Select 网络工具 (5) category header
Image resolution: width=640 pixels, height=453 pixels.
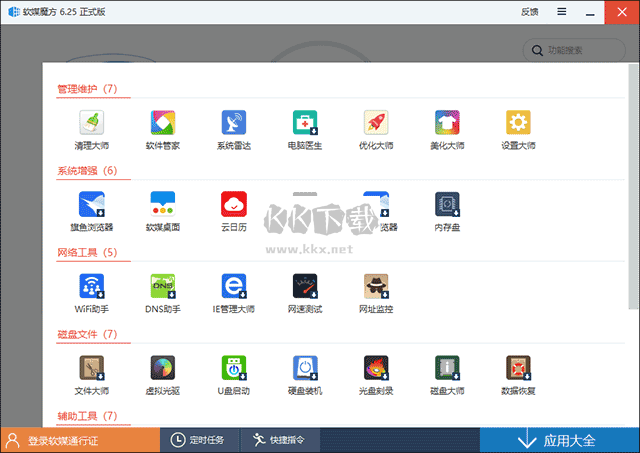[87, 253]
